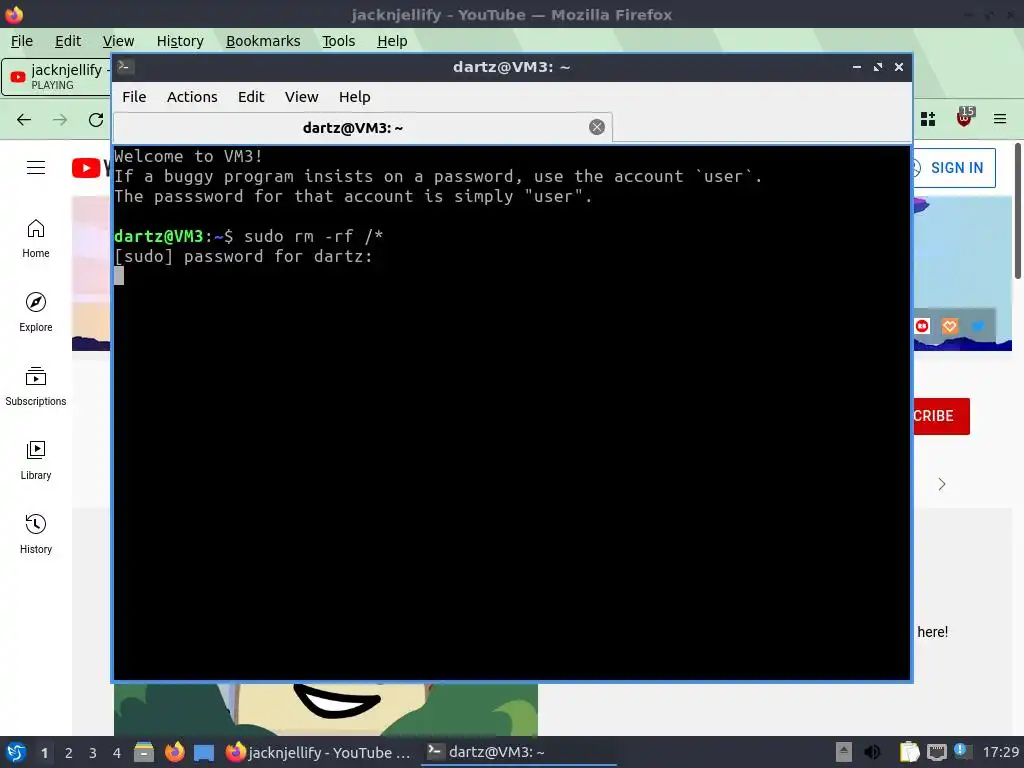Reload the page in Firefox
This screenshot has height=768, width=1024.
(x=96, y=120)
